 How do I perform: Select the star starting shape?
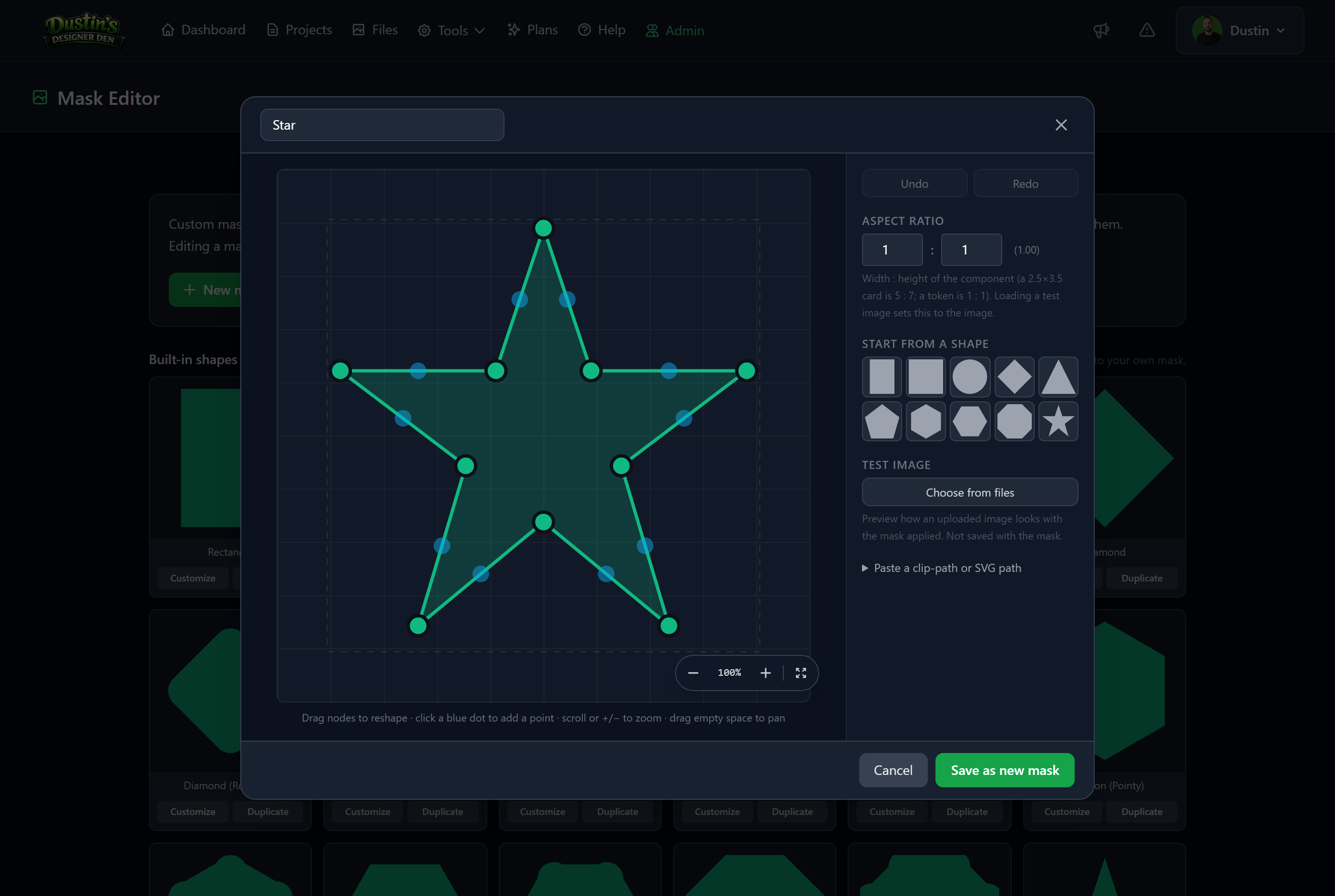(x=1058, y=421)
